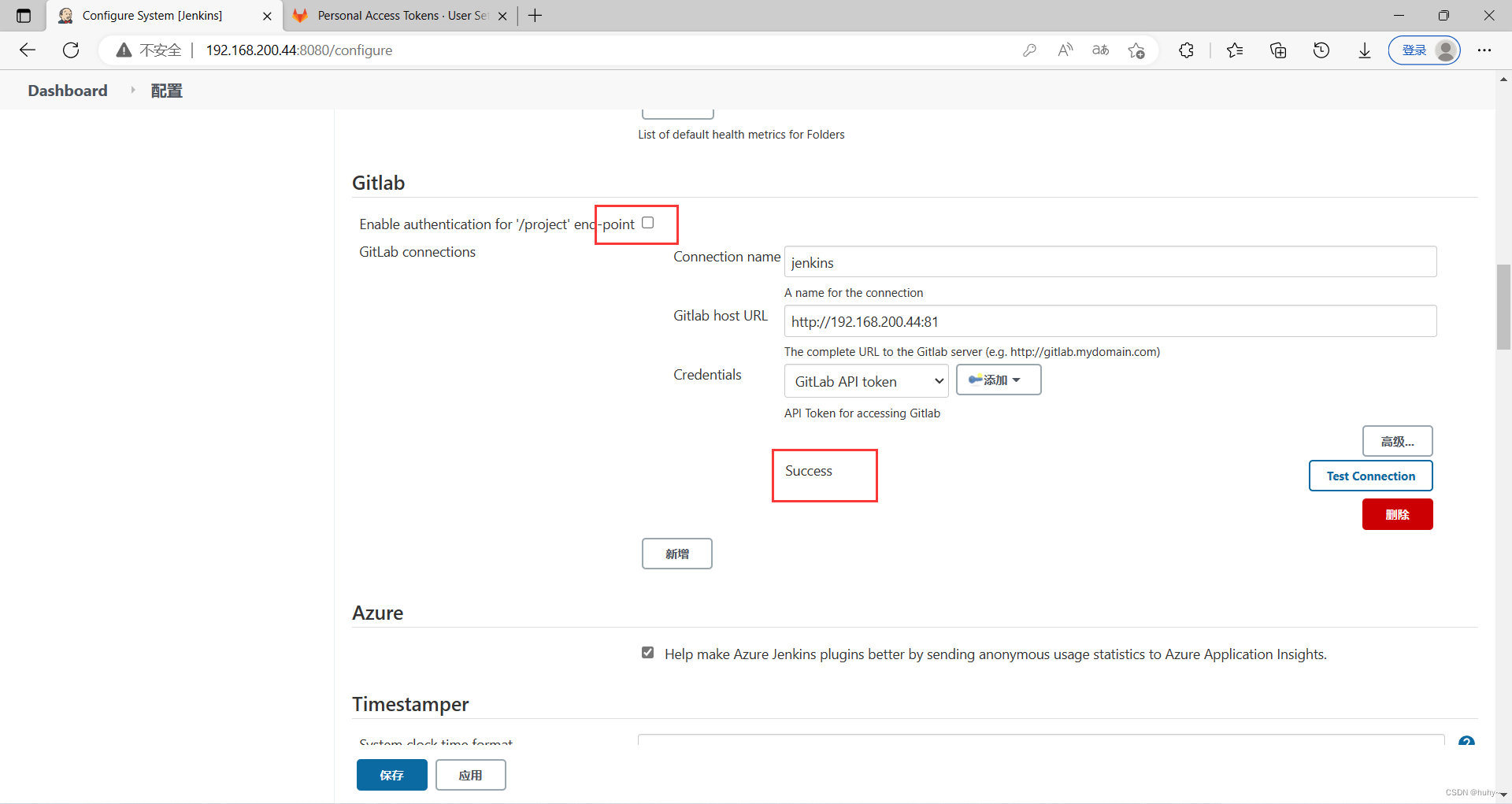Click the red 删除 delete button
Image resolution: width=1512 pixels, height=804 pixels.
point(1397,514)
